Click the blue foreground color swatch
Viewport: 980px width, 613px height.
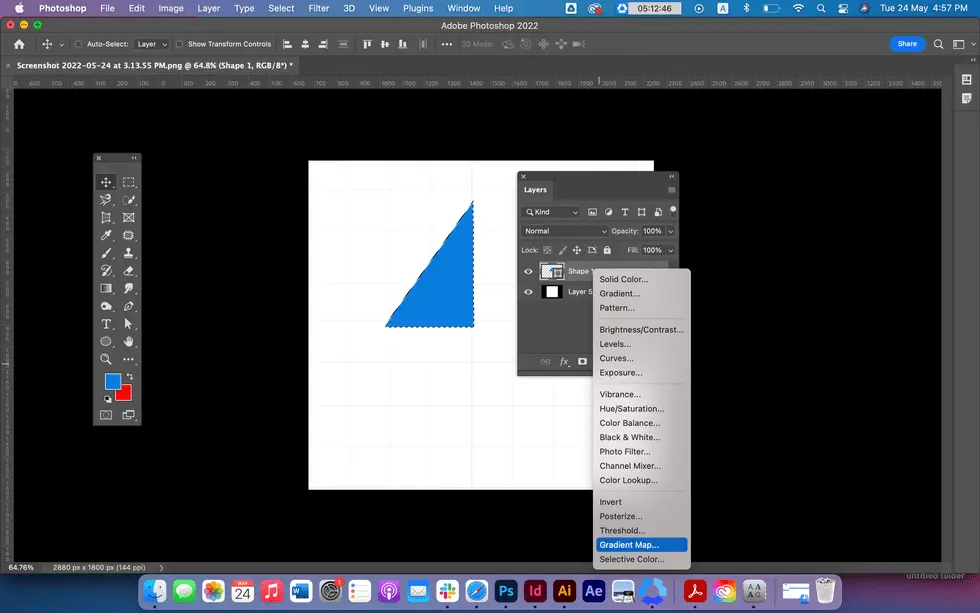(x=112, y=381)
